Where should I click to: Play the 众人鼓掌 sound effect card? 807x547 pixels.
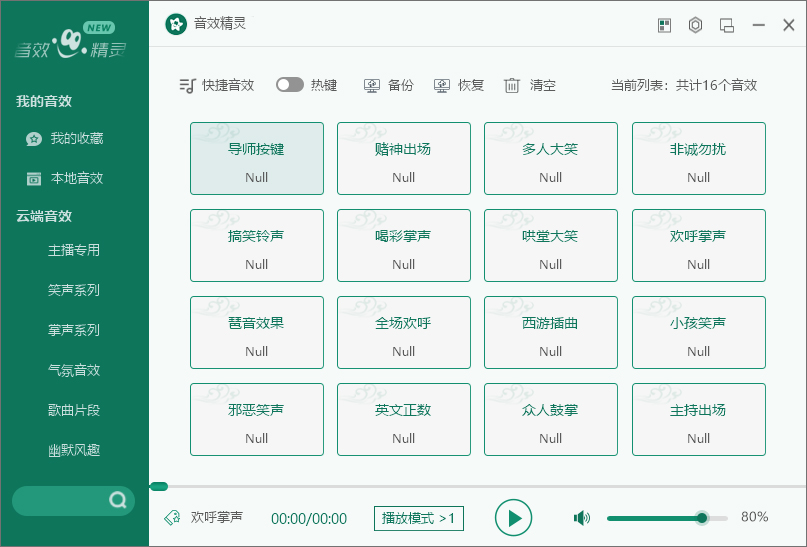[x=551, y=419]
